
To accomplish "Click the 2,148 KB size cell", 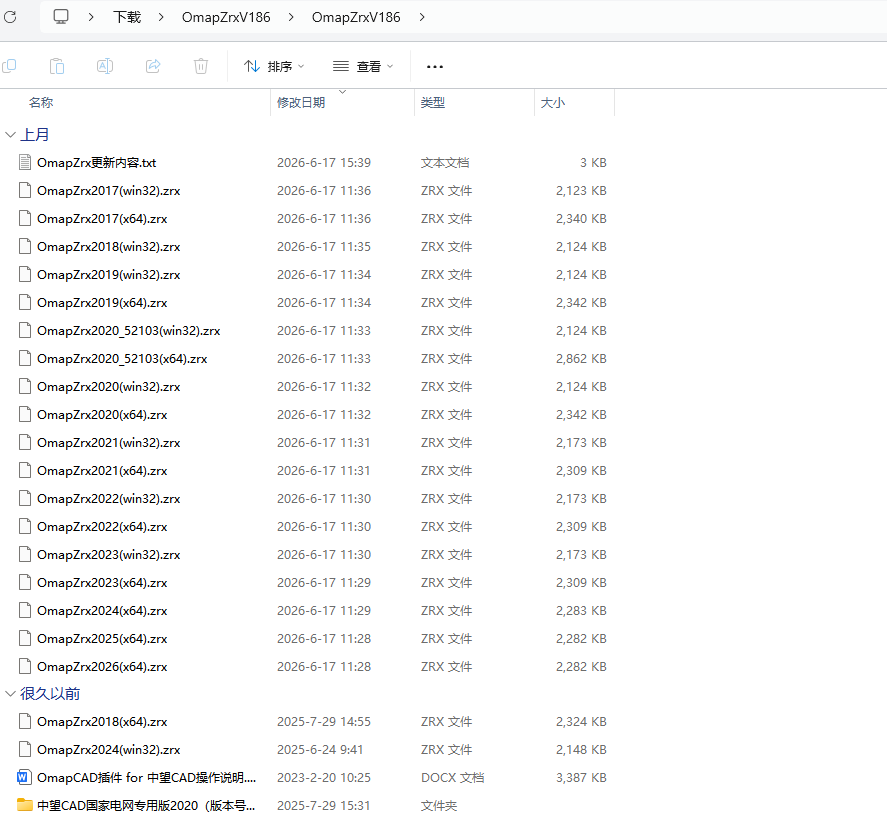I will pos(581,750).
